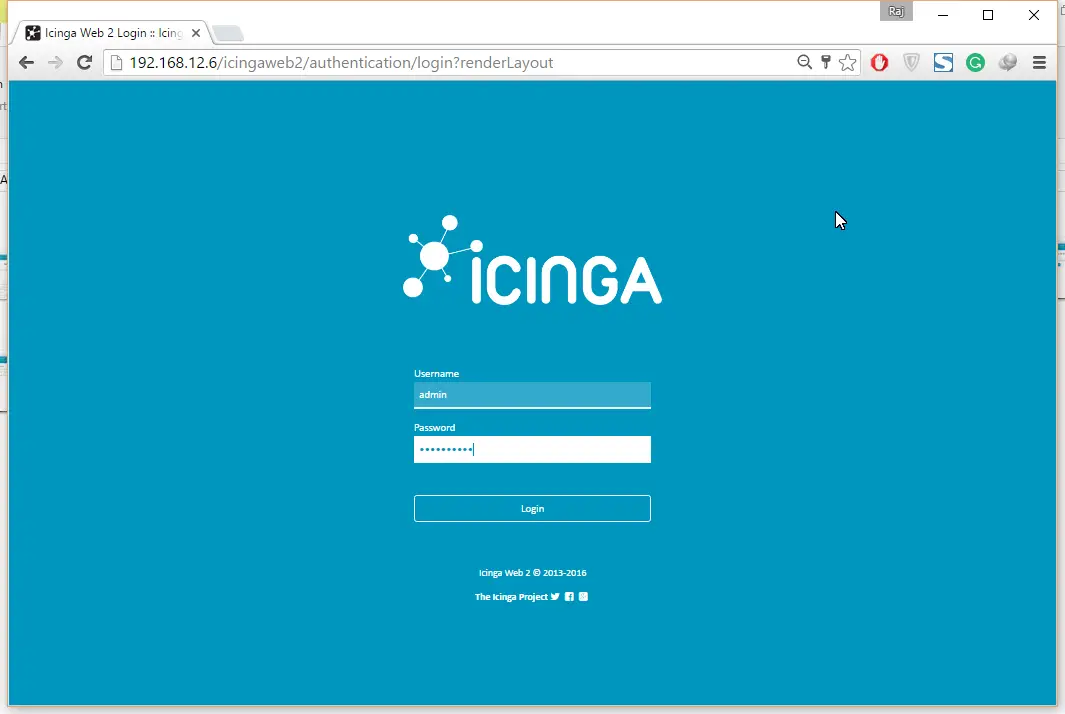
Task: Open the blue S extension icon
Action: coord(943,63)
